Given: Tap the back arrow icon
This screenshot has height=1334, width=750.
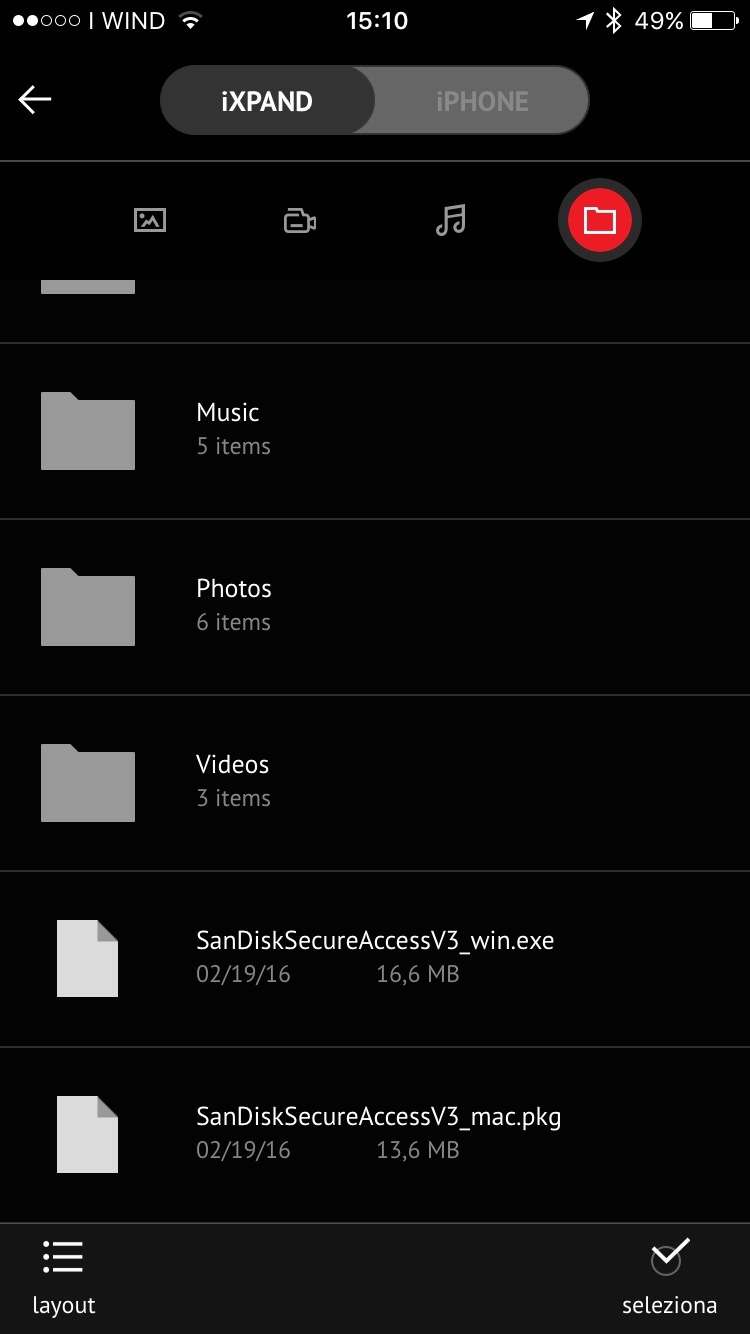Looking at the screenshot, I should (x=35, y=99).
